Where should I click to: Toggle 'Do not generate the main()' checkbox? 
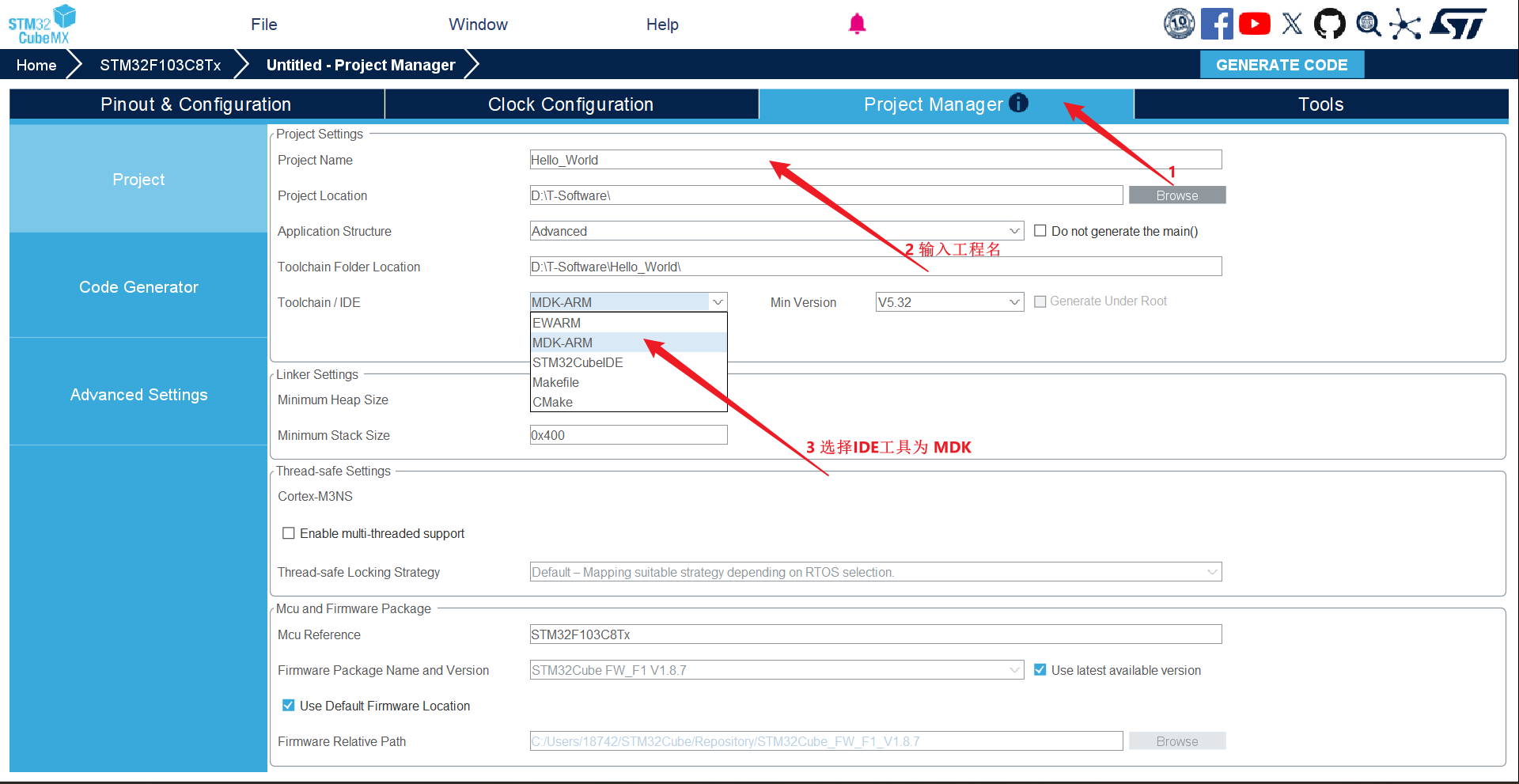coord(1040,231)
